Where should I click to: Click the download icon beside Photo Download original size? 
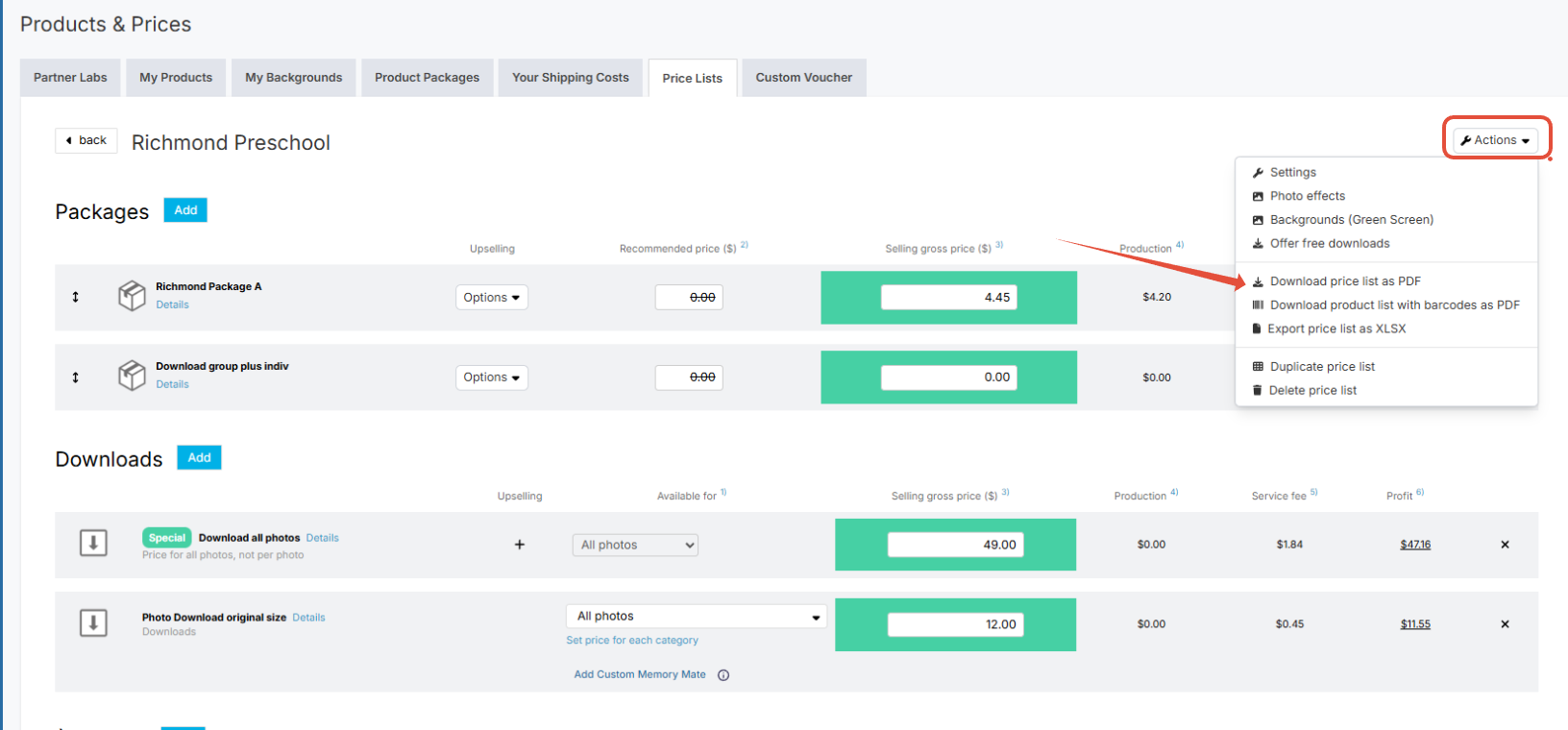[93, 623]
